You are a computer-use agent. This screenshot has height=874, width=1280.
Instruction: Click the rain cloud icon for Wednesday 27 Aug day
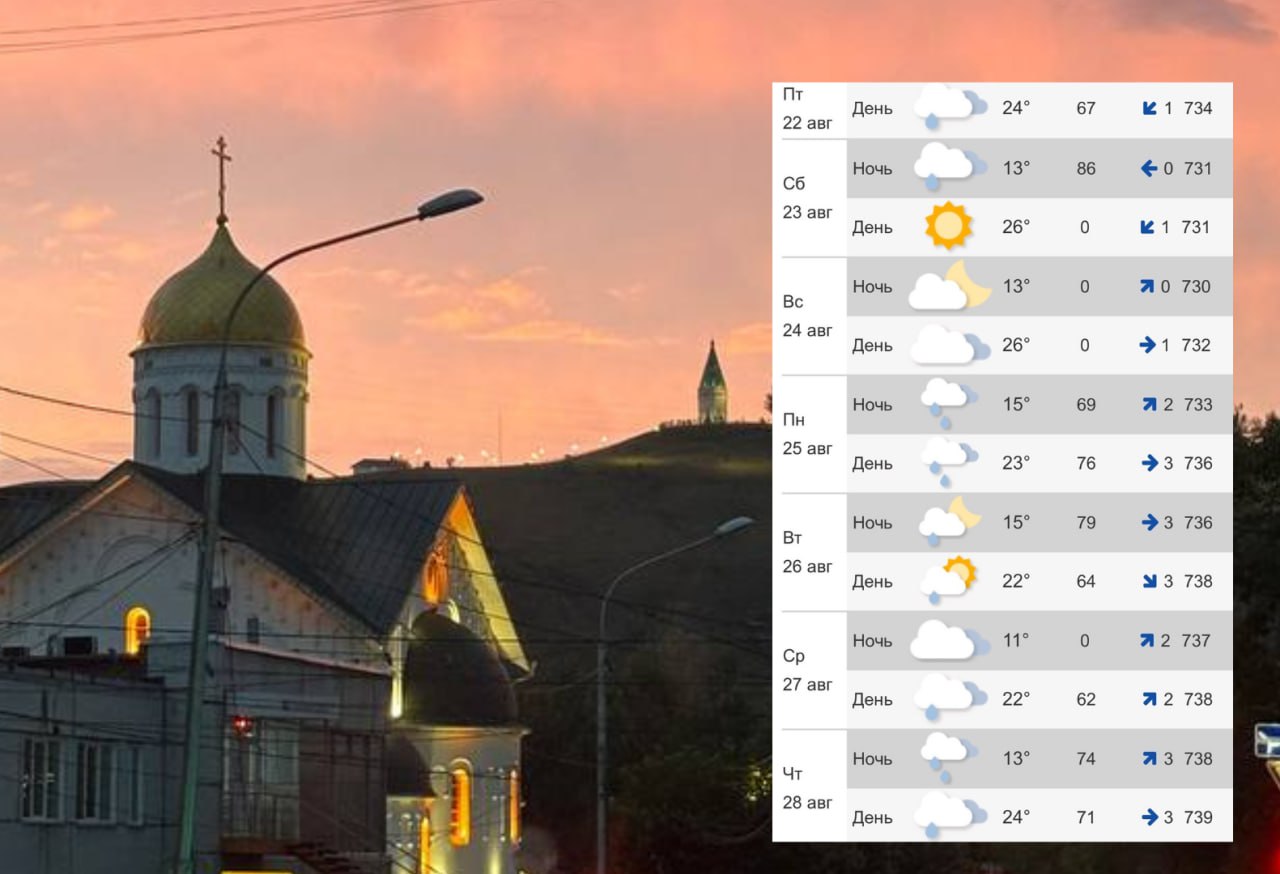(x=950, y=698)
